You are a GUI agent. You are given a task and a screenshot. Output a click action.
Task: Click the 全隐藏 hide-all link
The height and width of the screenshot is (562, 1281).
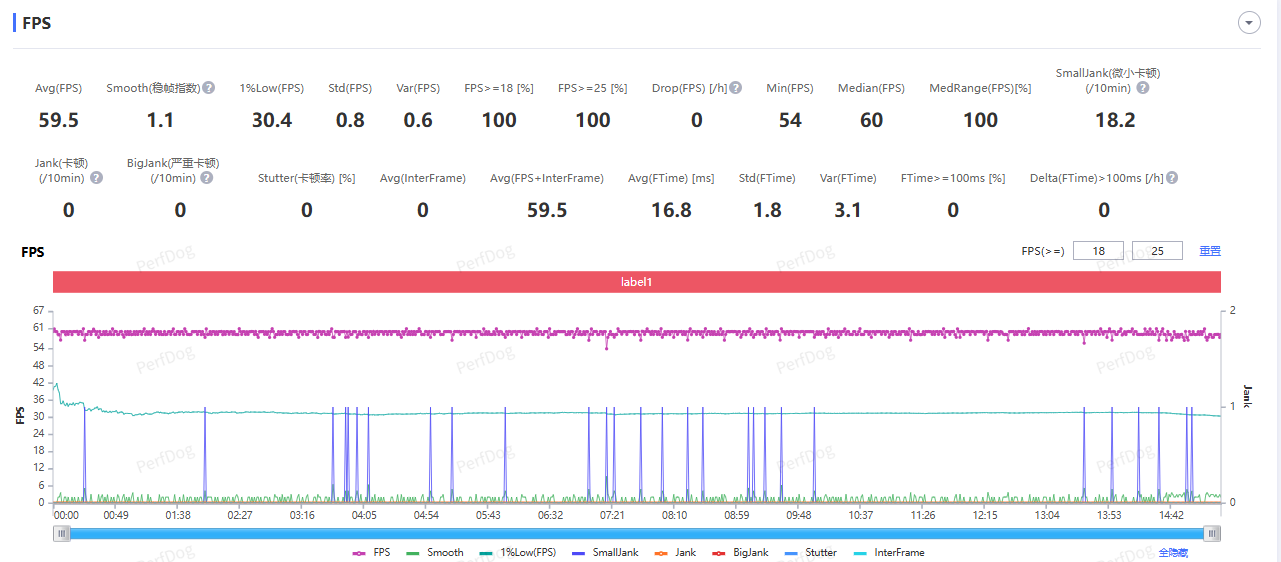(1174, 552)
